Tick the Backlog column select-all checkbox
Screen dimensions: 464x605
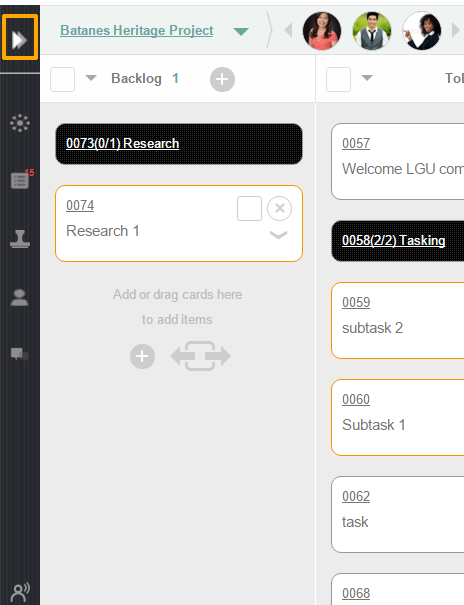pos(62,79)
